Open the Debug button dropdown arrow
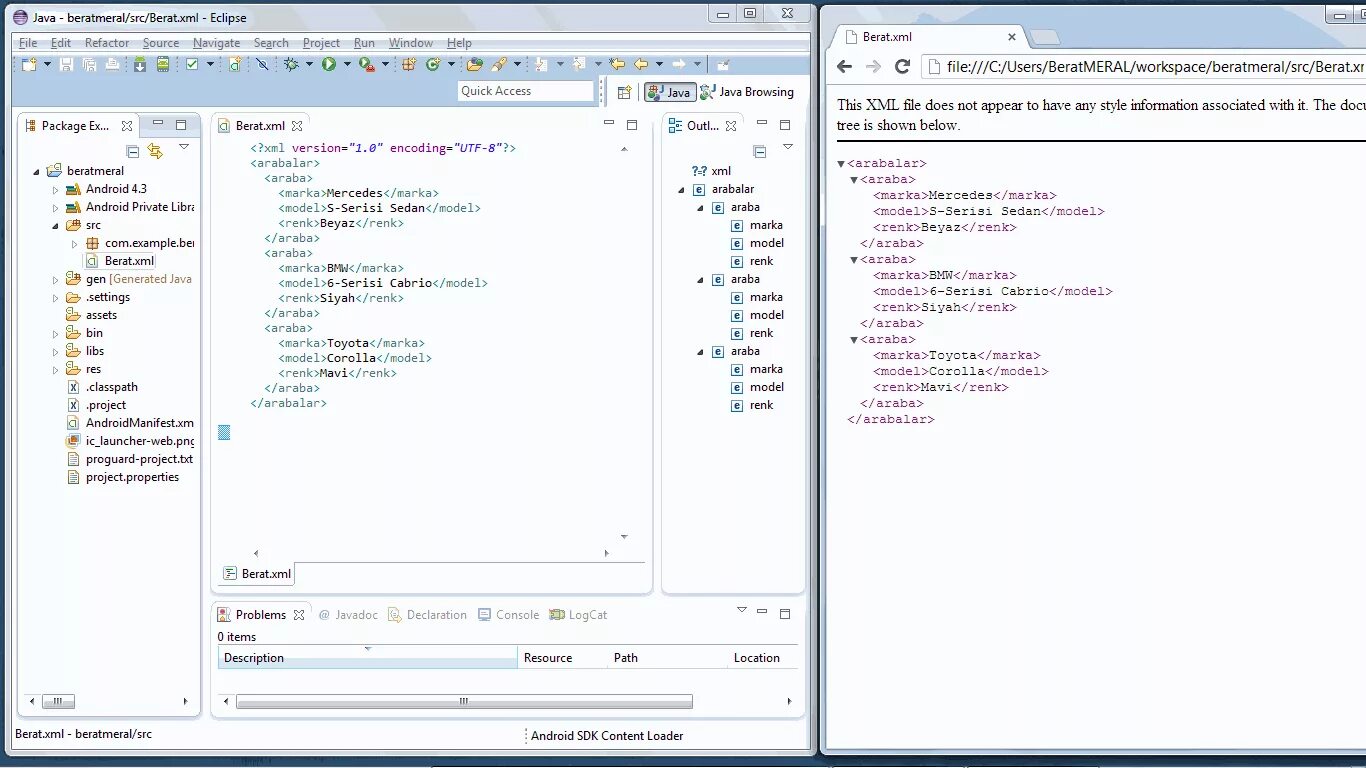Image resolution: width=1366 pixels, height=768 pixels. pyautogui.click(x=309, y=64)
